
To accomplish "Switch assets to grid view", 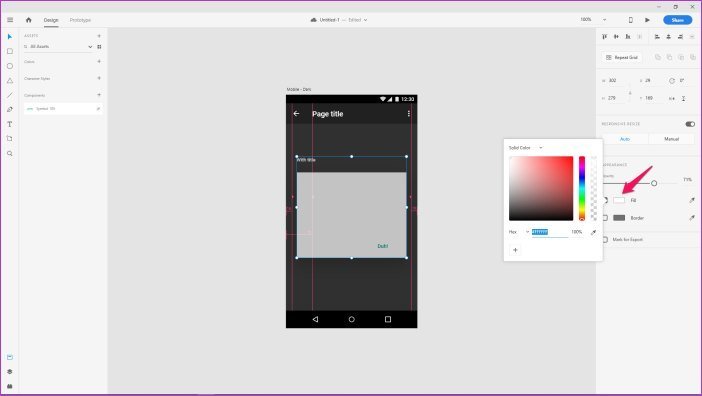I will tap(99, 47).
